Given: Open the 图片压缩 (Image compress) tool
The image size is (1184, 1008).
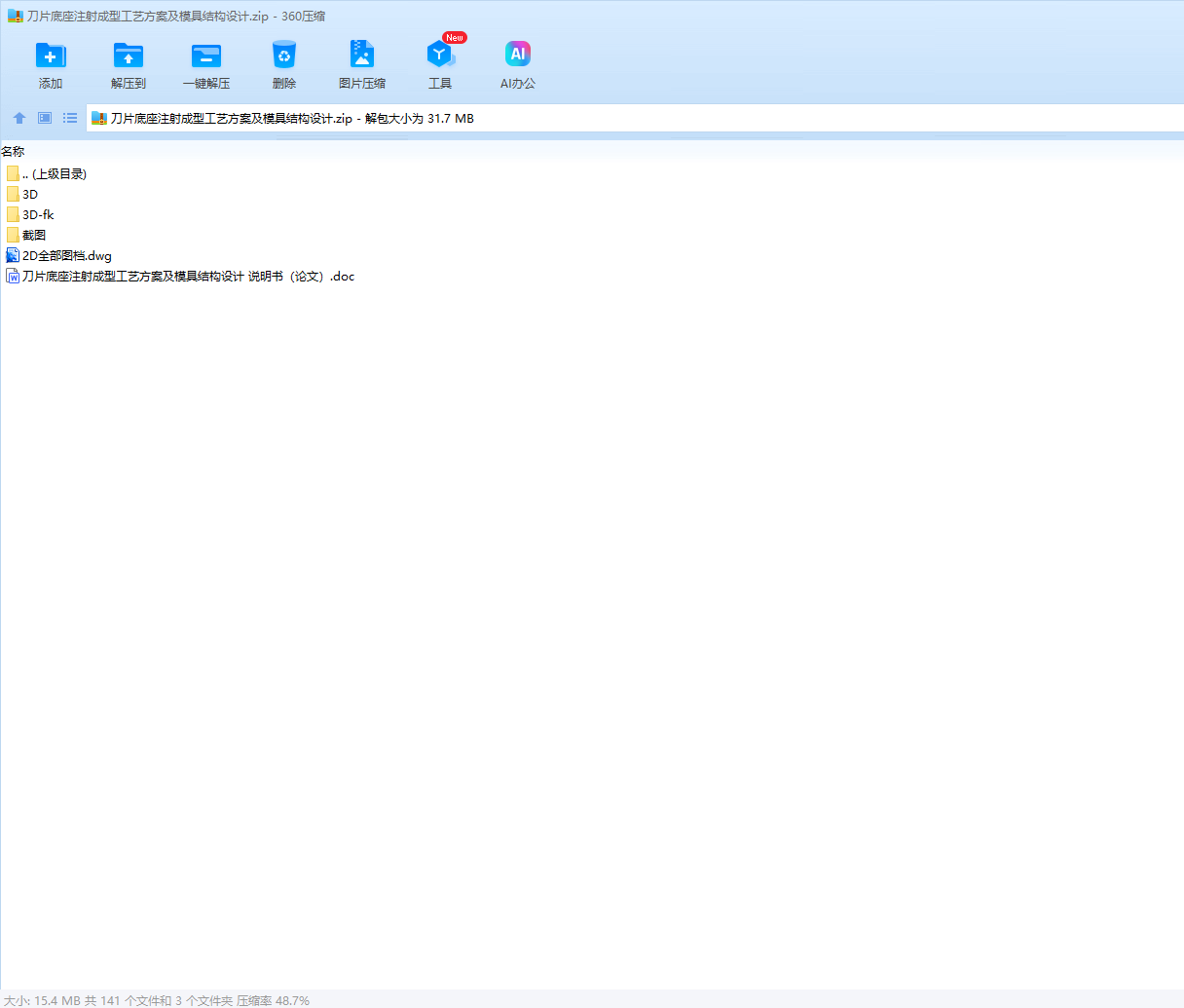Looking at the screenshot, I should pyautogui.click(x=362, y=64).
